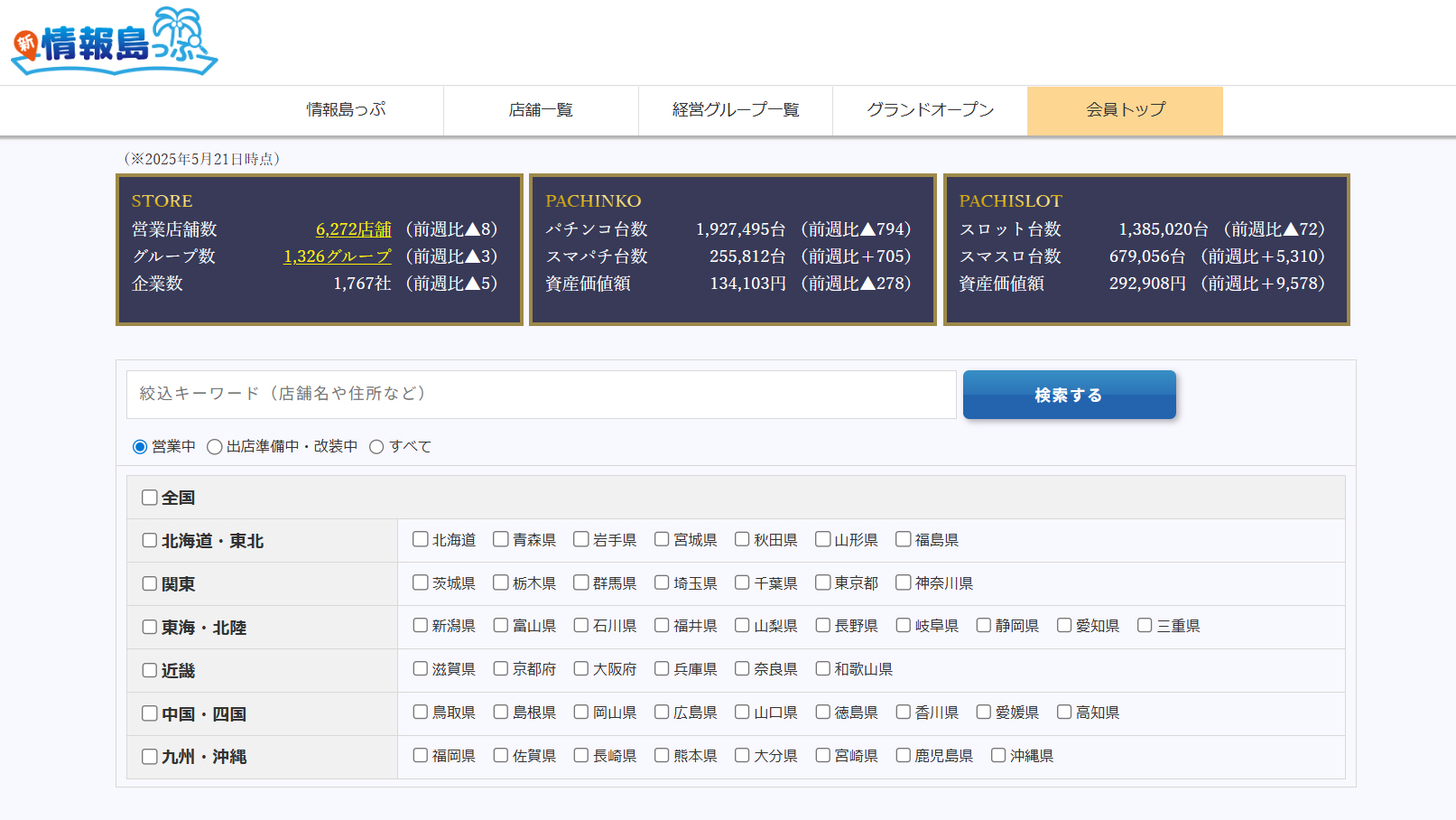Image resolution: width=1456 pixels, height=820 pixels.
Task: Check the 九州・沖縄 region checkbox
Action: pos(150,757)
